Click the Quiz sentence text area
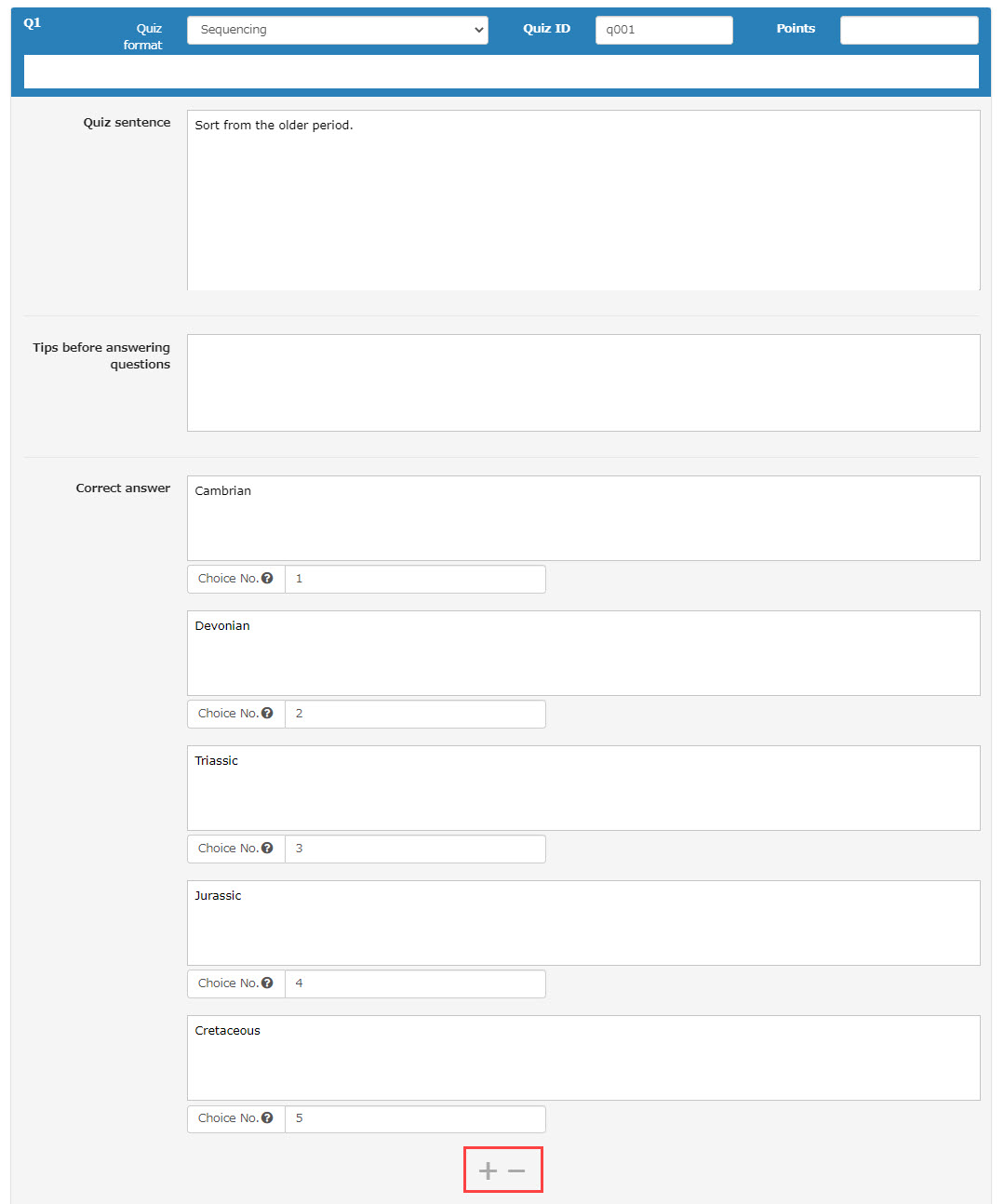 pos(583,200)
